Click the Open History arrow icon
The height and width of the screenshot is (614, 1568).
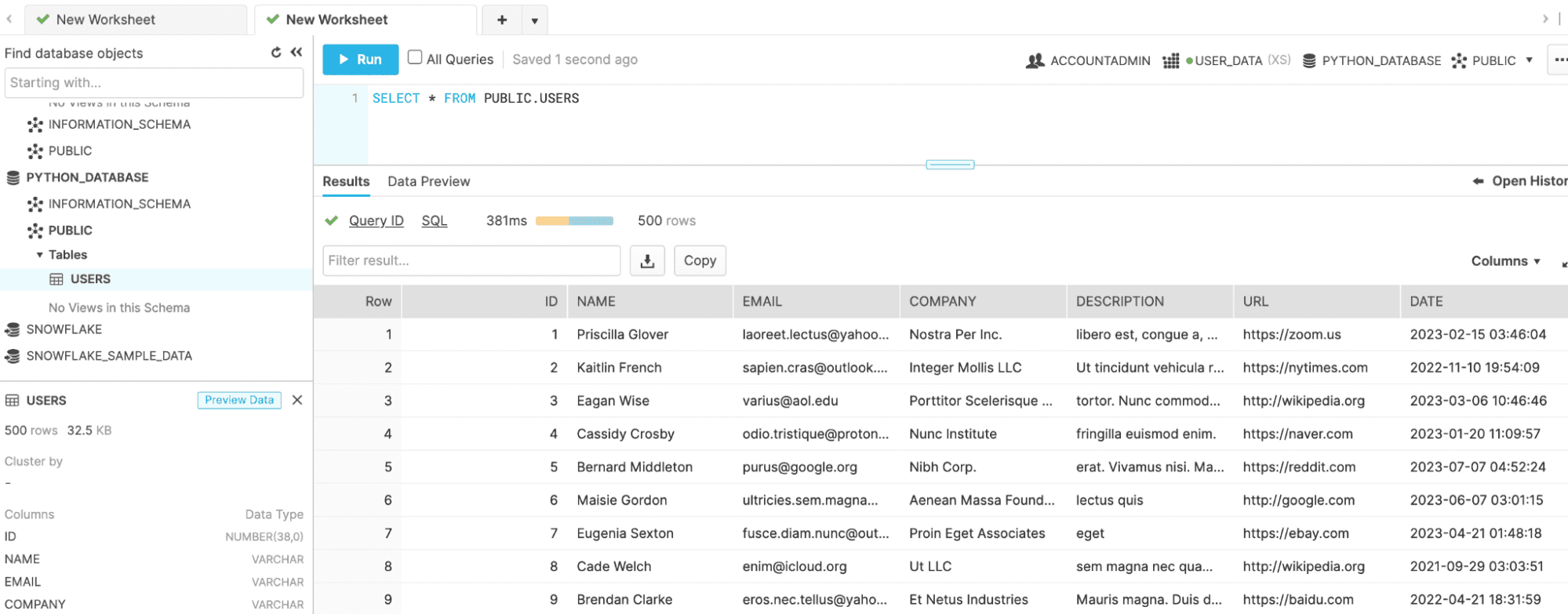(1478, 181)
